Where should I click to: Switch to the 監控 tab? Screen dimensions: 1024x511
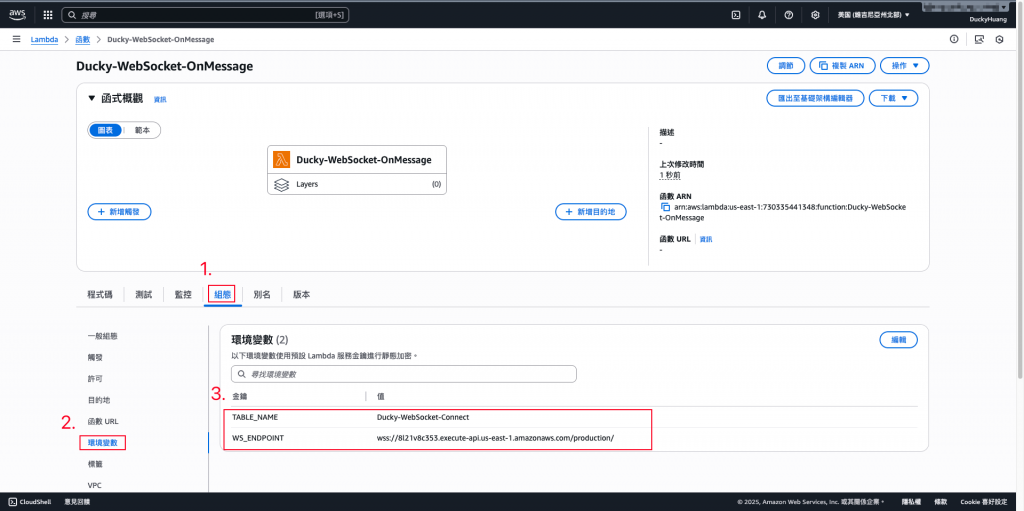(x=183, y=295)
